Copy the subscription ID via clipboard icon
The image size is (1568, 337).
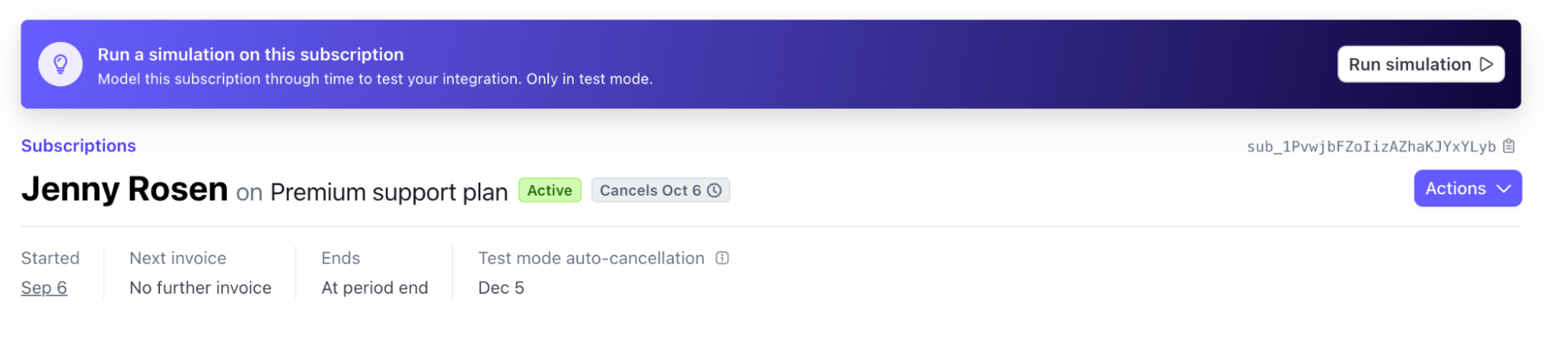click(x=1509, y=147)
